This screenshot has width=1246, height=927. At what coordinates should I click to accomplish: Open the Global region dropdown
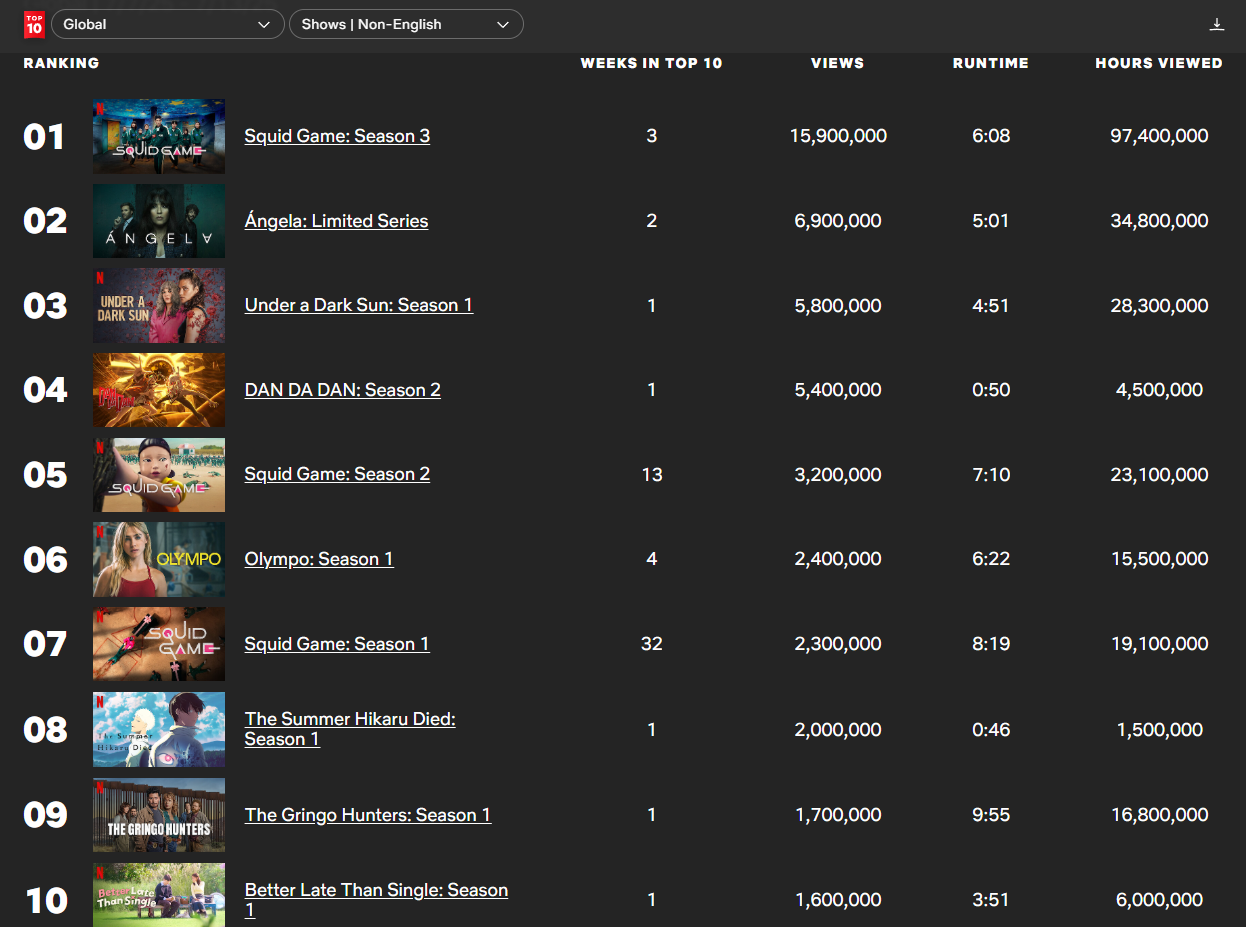168,24
